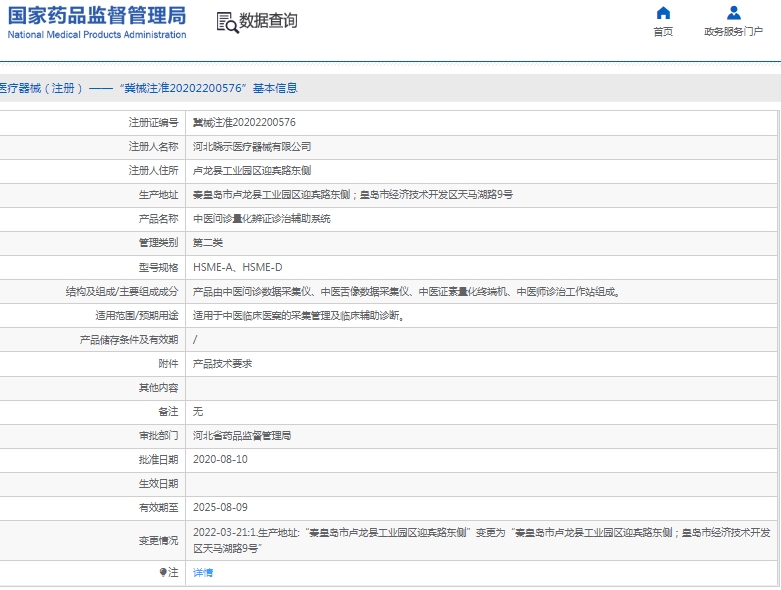This screenshot has height=590, width=781.
Task: Open the 政务服务门户 user icon
Action: [x=734, y=13]
